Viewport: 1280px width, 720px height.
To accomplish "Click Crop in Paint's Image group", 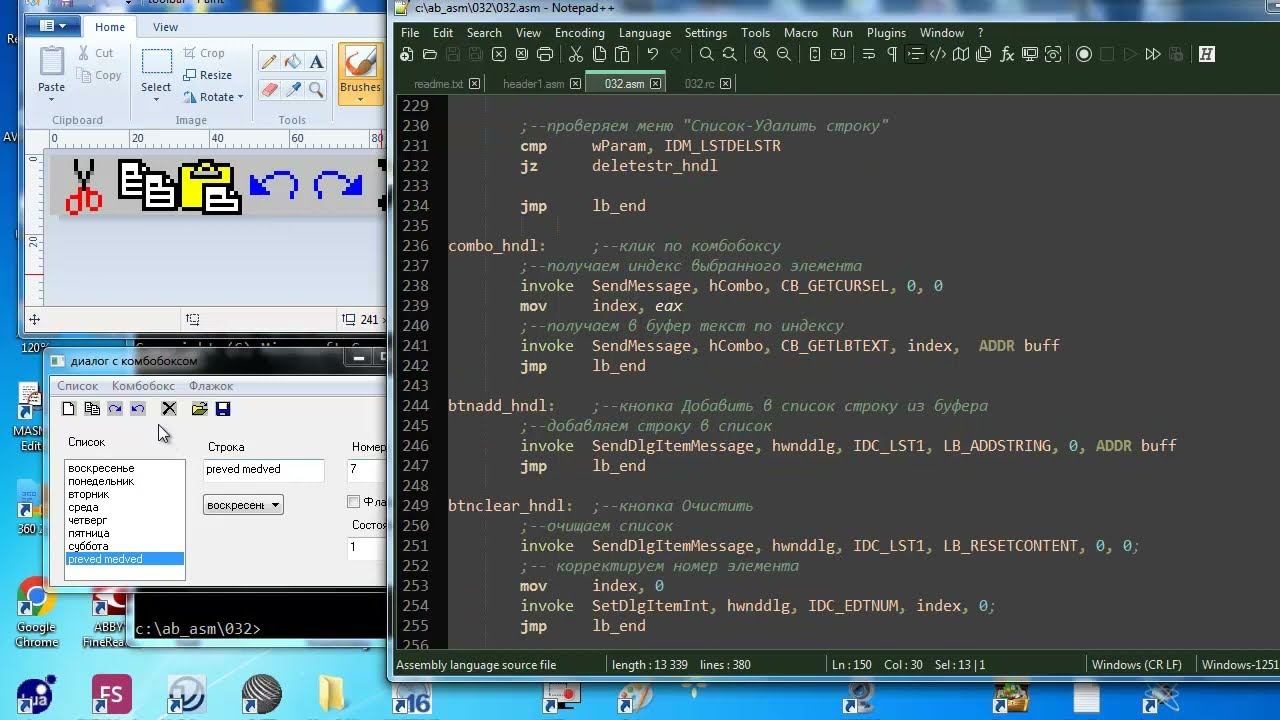I will click(x=204, y=53).
